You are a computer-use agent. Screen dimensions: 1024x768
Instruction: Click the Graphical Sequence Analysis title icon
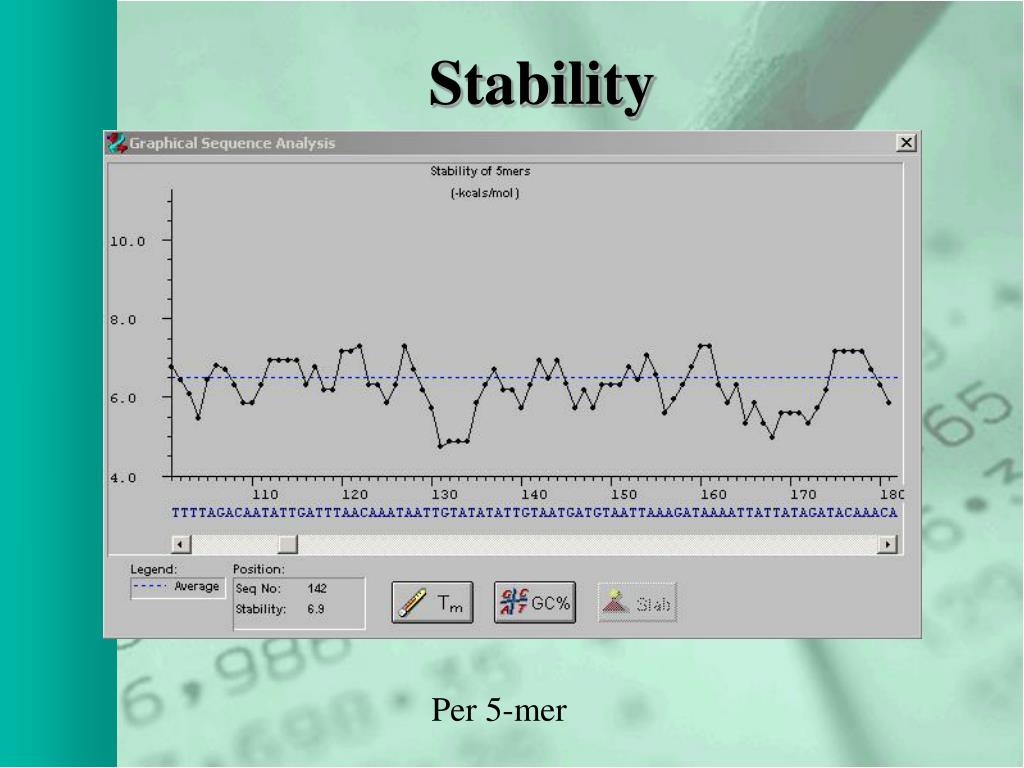117,143
